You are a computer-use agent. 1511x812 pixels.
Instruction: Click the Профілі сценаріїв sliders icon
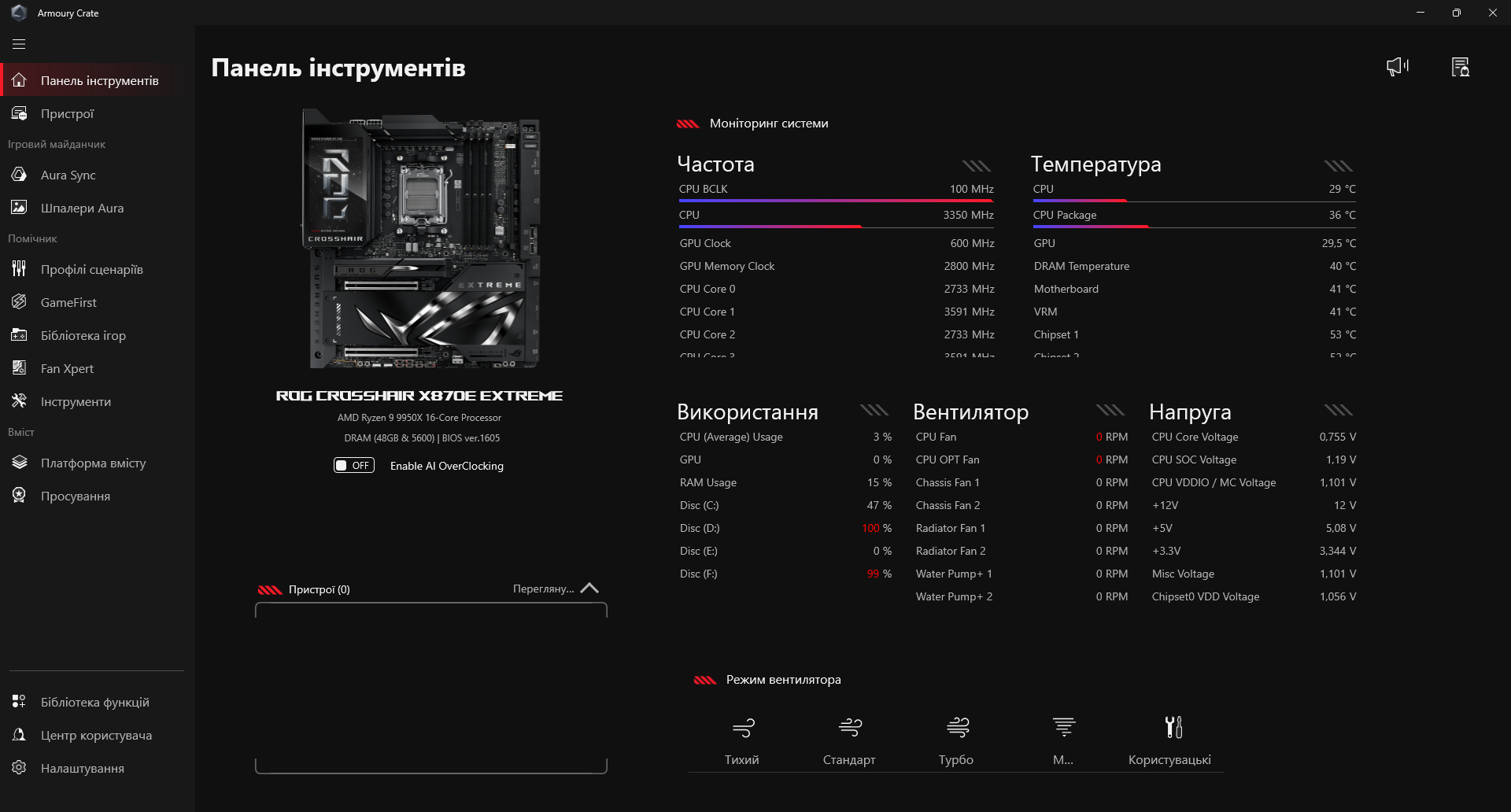point(20,269)
